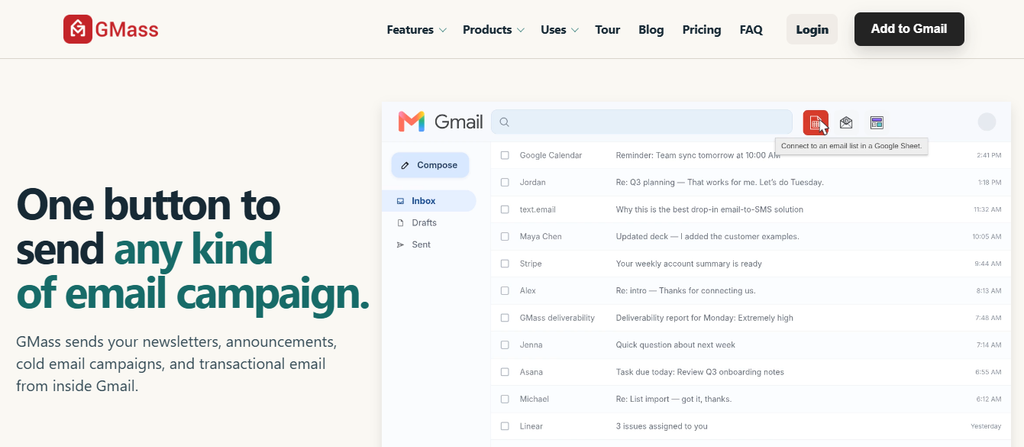Click the Gmail M logo

(411, 122)
